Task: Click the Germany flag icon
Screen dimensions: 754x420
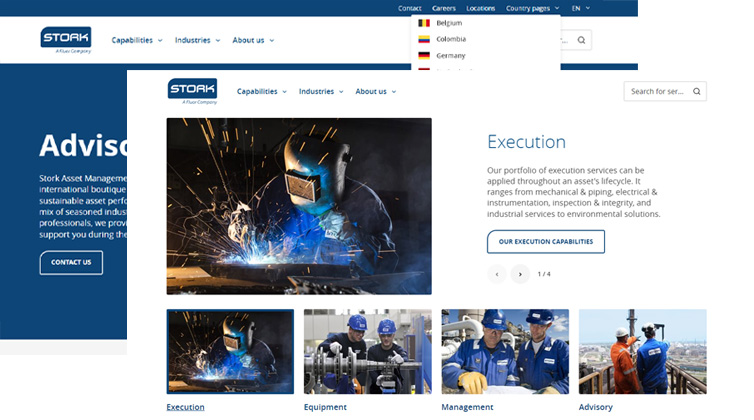Action: (424, 56)
